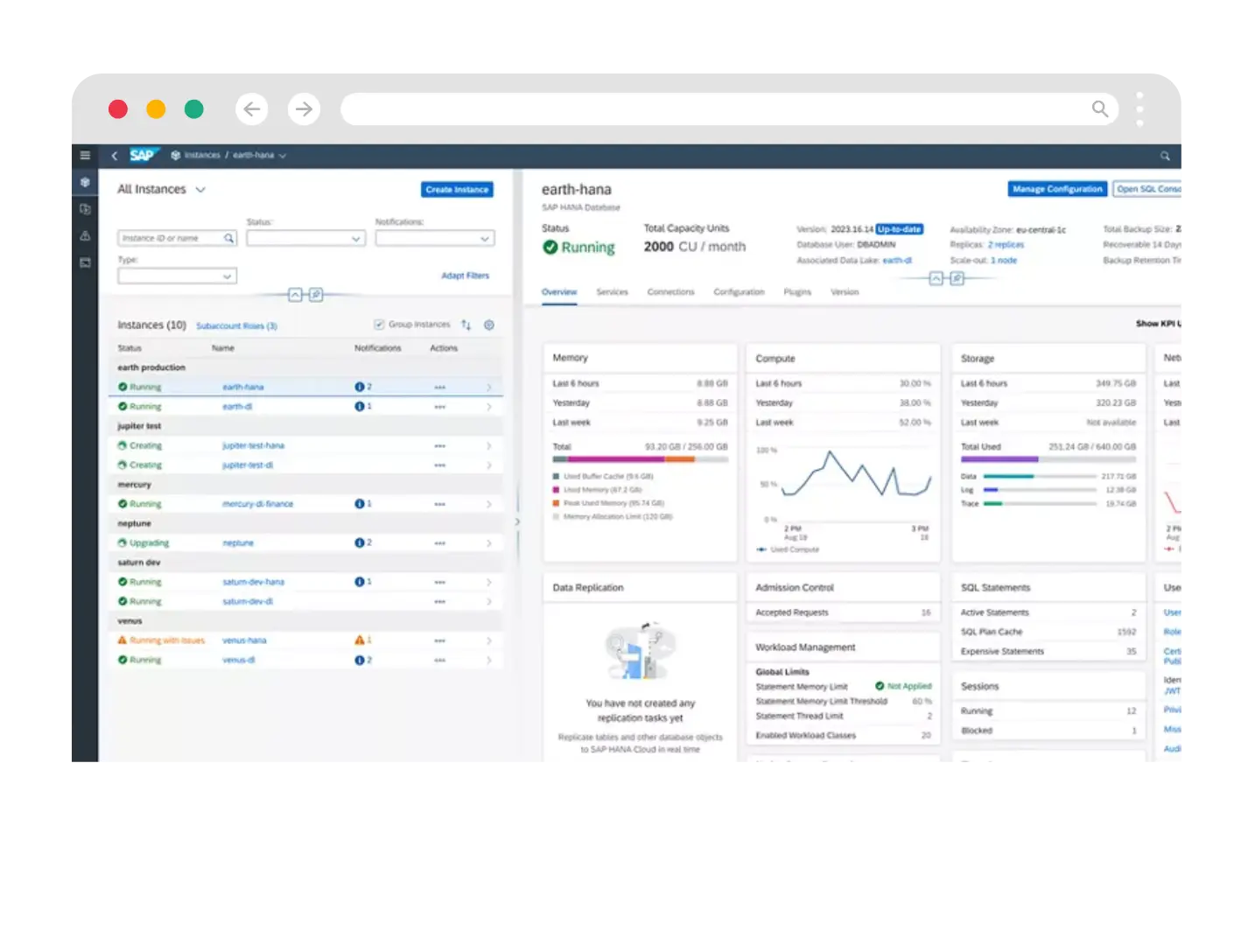Open the Associated Data Lake earth-dl link
The image size is (1234, 952).
[897, 261]
